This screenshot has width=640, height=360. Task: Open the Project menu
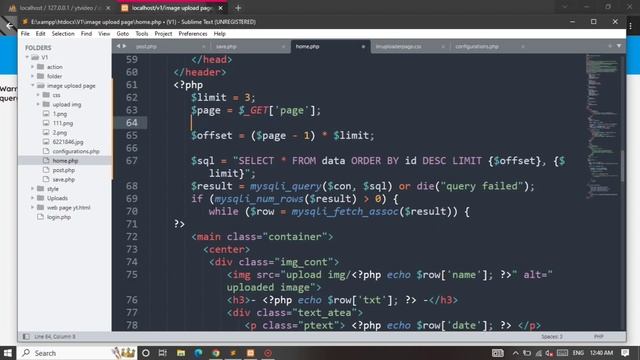coord(163,33)
